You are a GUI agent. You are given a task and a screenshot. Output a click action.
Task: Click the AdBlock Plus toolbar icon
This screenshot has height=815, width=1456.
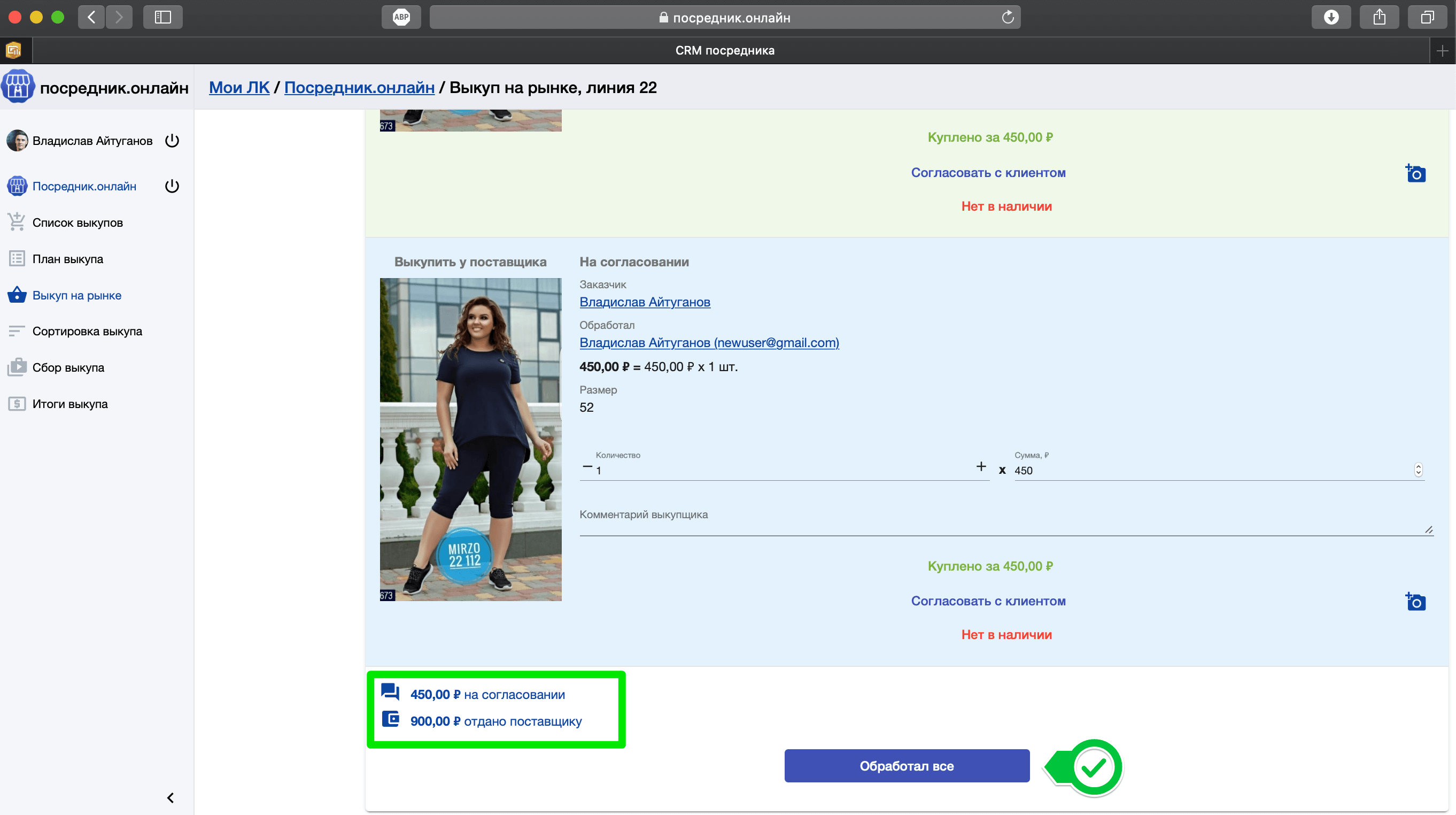(401, 17)
